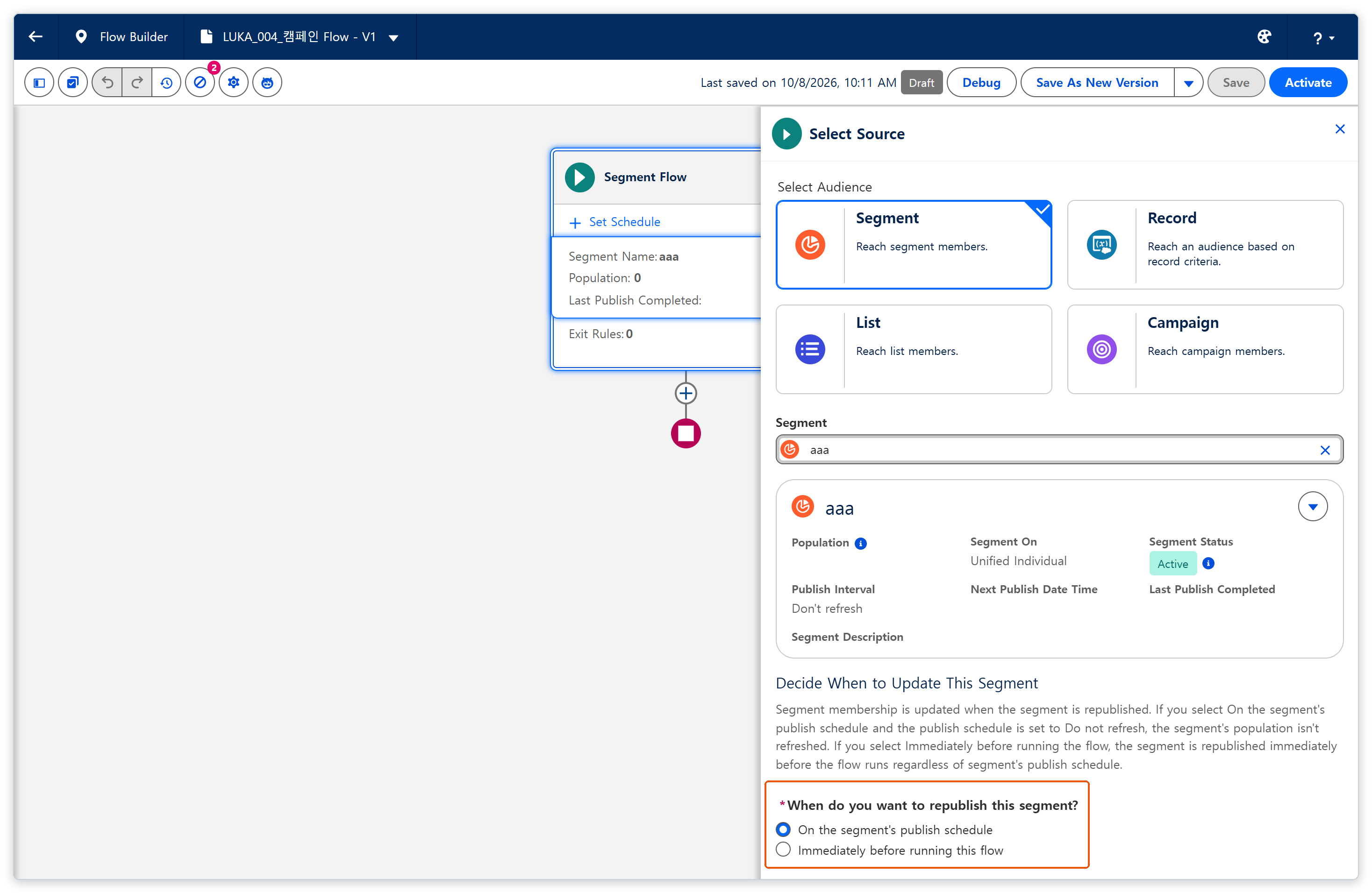
Task: Choose the Campaign audience card
Action: pos(1205,349)
